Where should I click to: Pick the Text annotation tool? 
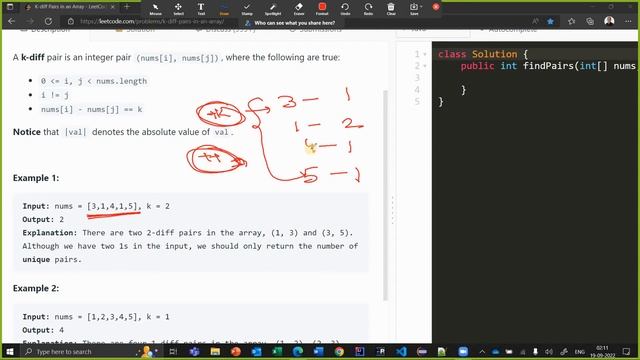coord(201,9)
